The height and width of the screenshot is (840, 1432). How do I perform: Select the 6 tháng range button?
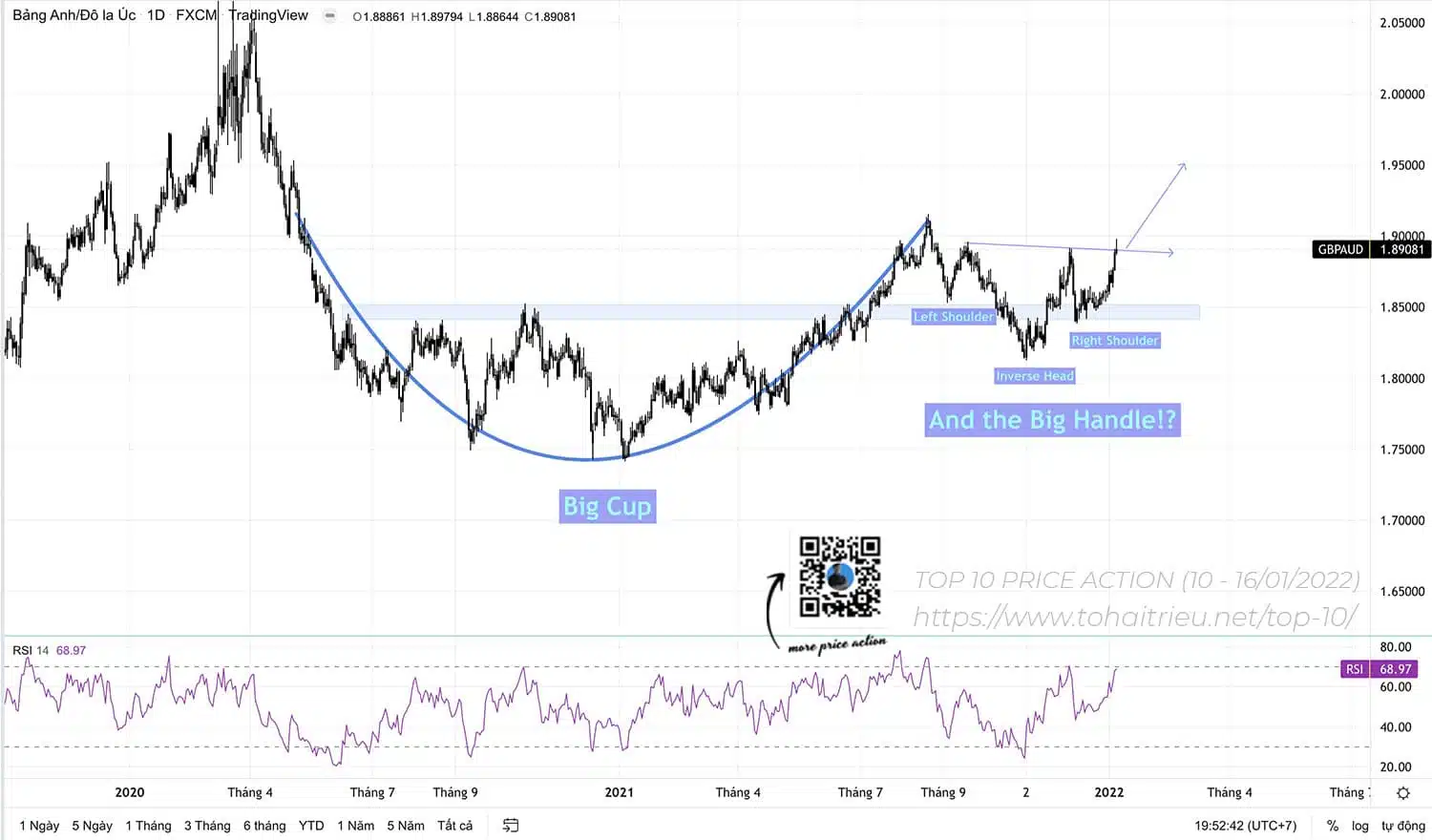coord(263,825)
